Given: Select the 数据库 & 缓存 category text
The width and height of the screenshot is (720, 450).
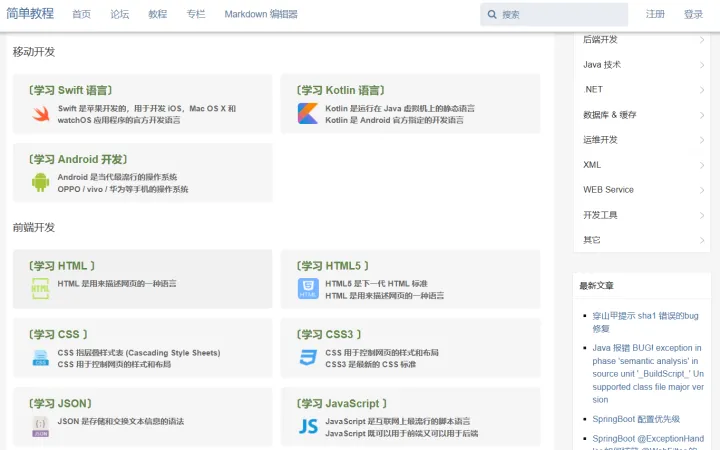Looking at the screenshot, I should click(610, 115).
